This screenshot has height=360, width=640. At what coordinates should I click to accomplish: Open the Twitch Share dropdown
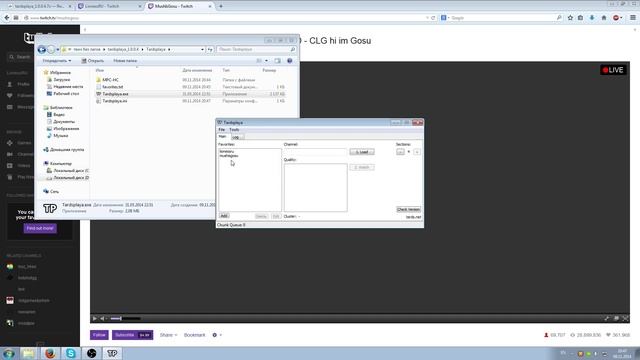pyautogui.click(x=168, y=335)
